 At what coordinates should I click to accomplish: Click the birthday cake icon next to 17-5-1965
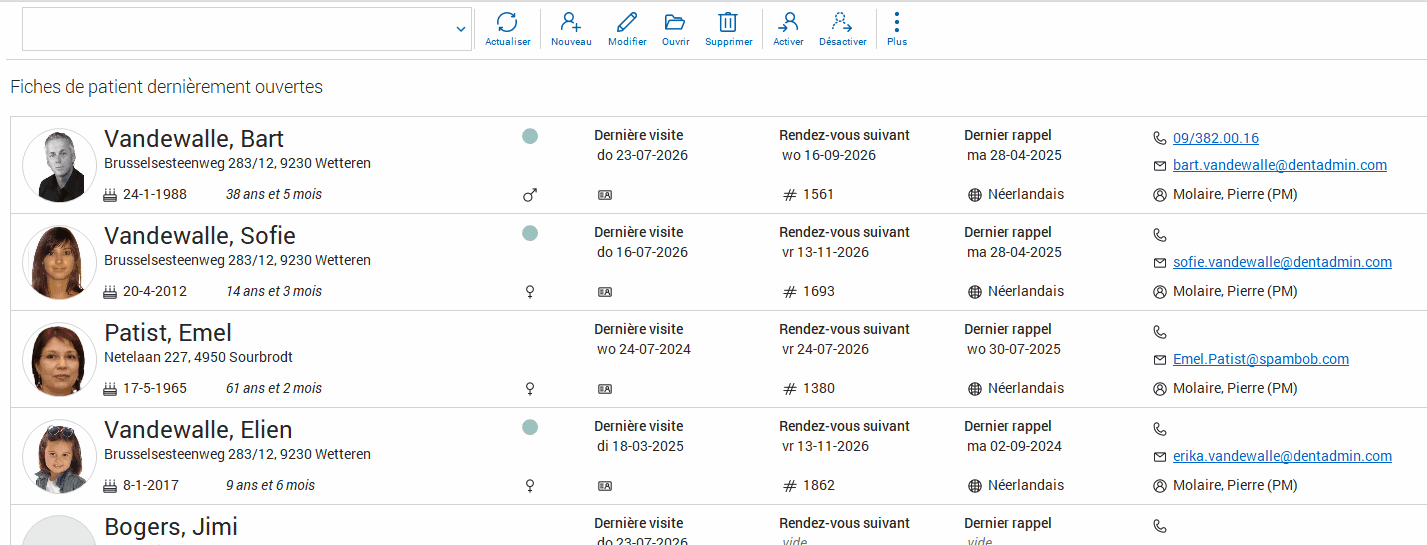click(x=110, y=389)
